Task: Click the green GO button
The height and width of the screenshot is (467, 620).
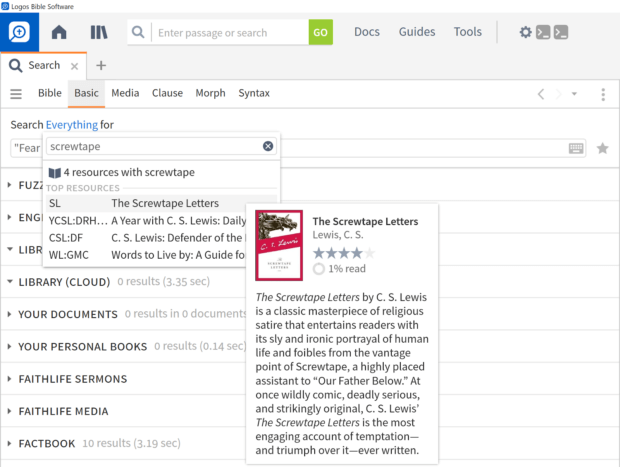Action: pos(320,32)
